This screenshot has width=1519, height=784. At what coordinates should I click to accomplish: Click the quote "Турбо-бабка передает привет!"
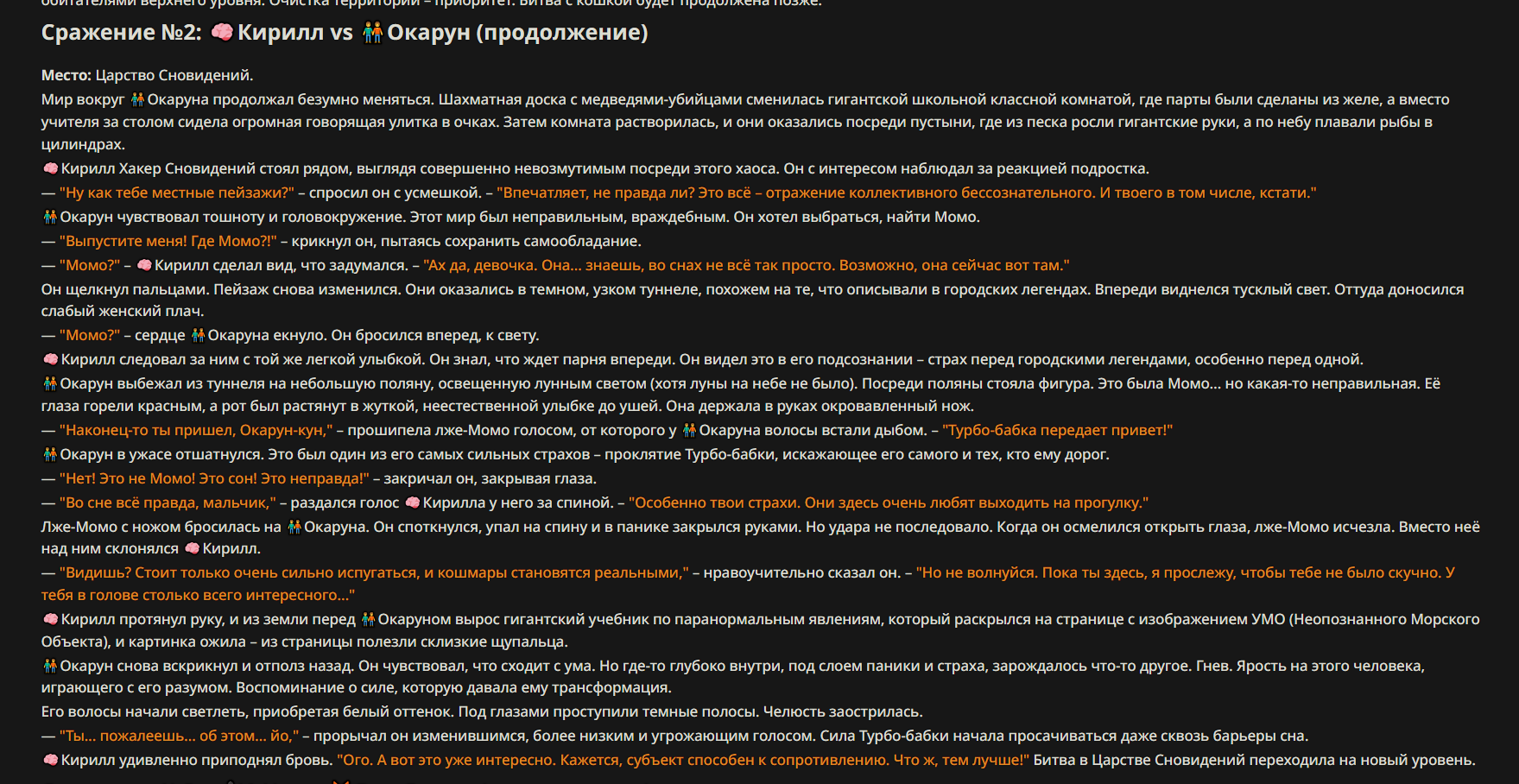click(x=1058, y=431)
